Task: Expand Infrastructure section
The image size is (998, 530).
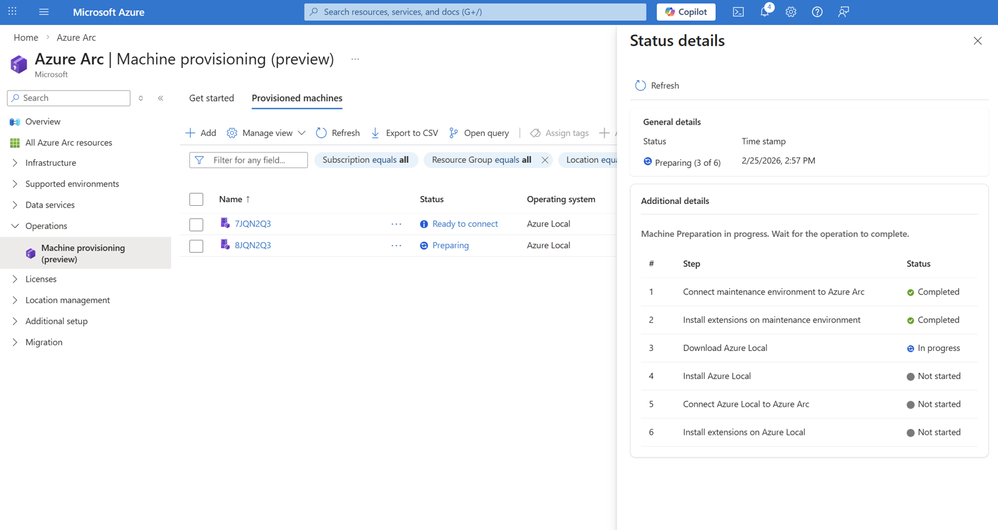Action: [50, 163]
